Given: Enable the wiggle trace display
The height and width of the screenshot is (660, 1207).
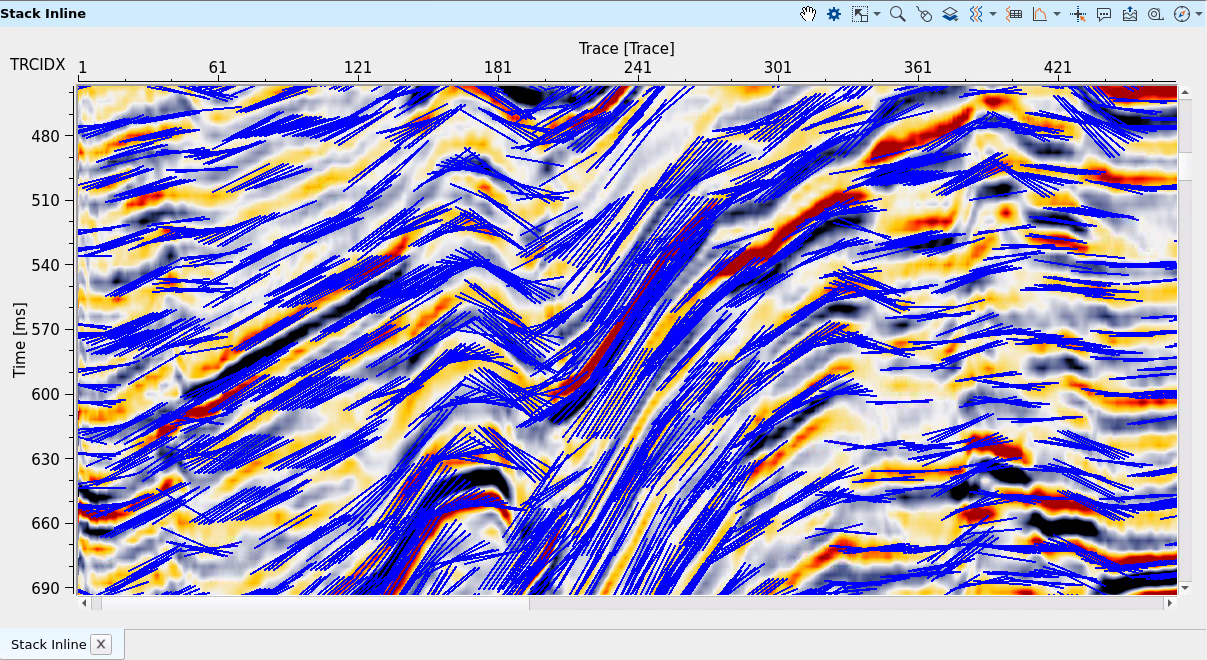Looking at the screenshot, I should (975, 14).
